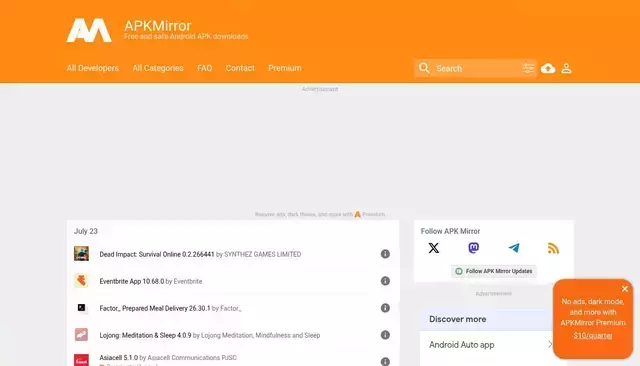The height and width of the screenshot is (366, 640).
Task: Open Asiacell app icon thumbnail
Action: pos(81,360)
